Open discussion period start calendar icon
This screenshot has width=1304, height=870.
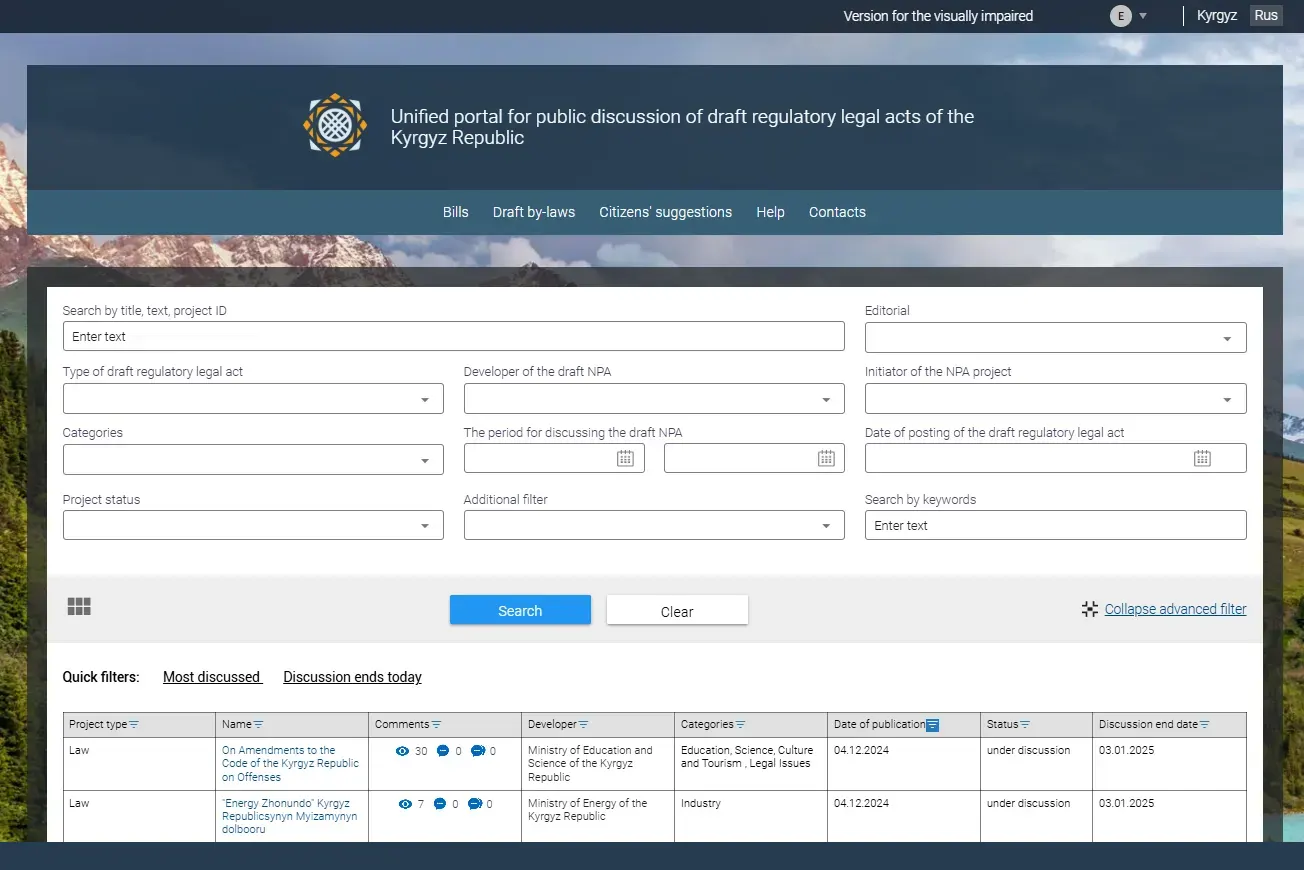click(625, 458)
